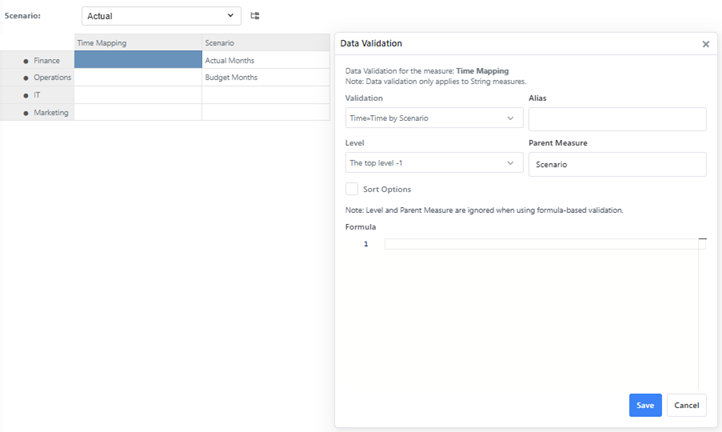The width and height of the screenshot is (722, 432).
Task: Select the IT row header
Action: (x=37, y=95)
